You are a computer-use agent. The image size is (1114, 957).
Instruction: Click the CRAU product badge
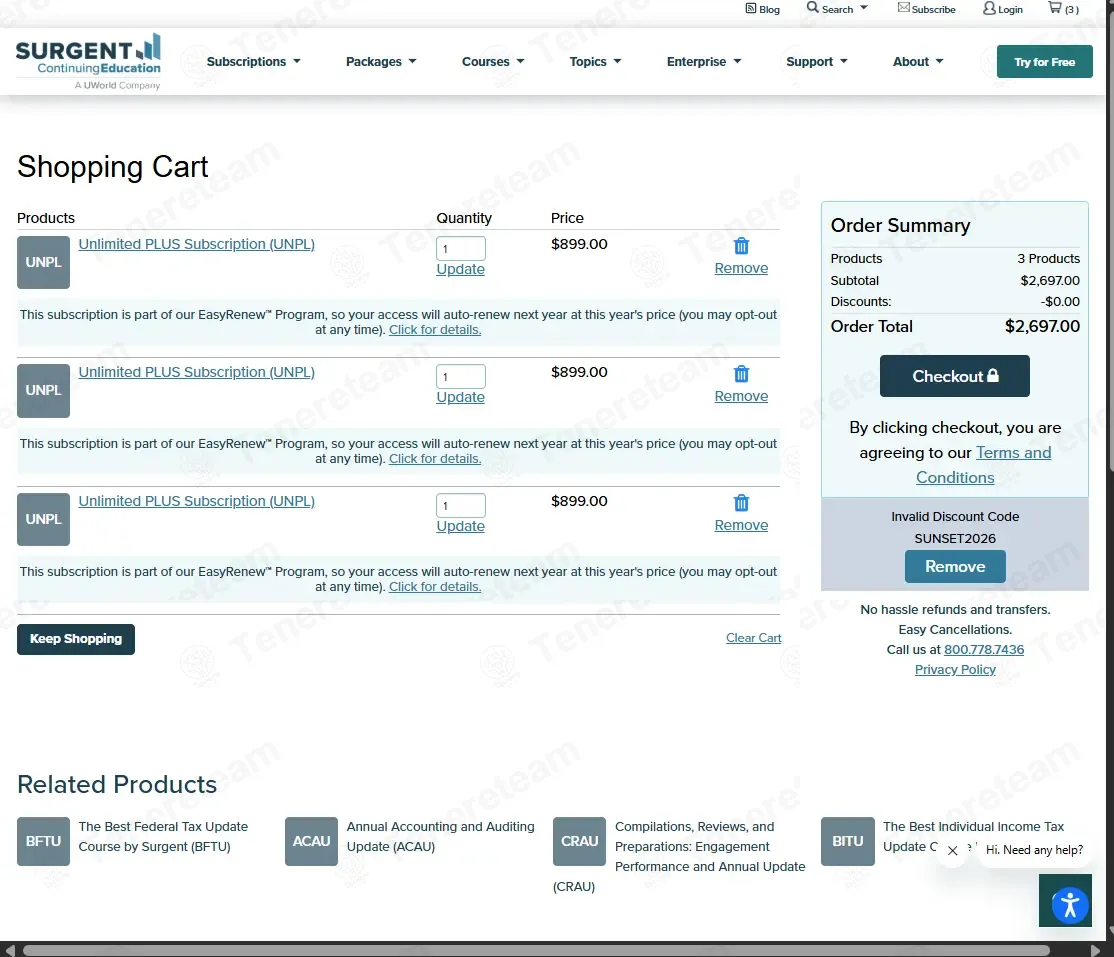point(579,841)
